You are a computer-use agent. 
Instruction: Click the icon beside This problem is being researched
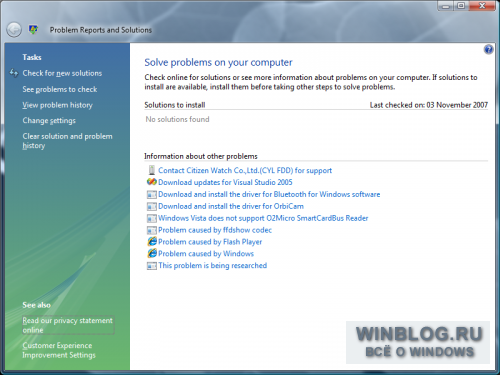(x=152, y=266)
